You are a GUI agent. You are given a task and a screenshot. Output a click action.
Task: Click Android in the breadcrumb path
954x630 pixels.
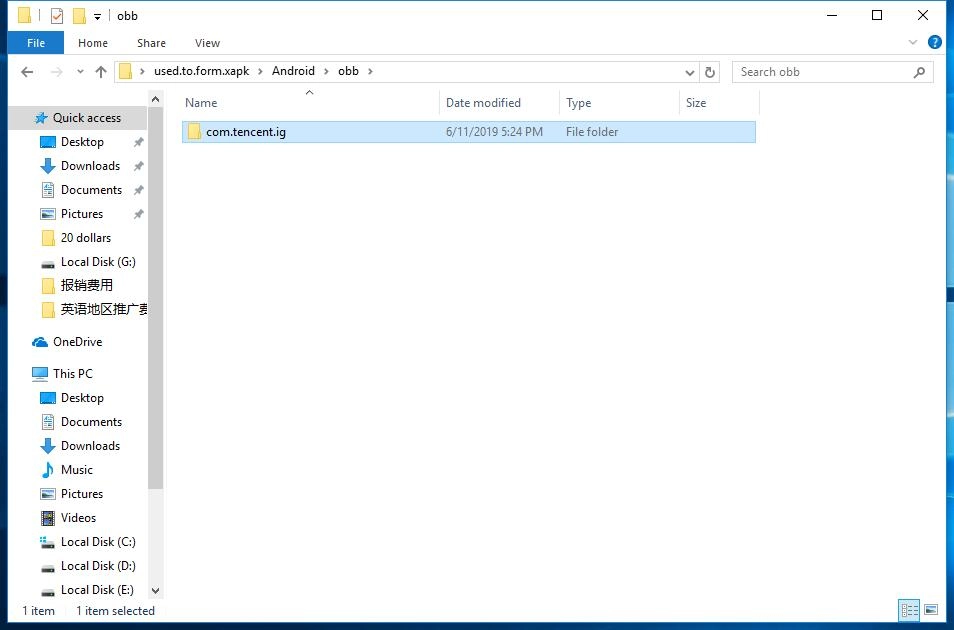point(293,71)
